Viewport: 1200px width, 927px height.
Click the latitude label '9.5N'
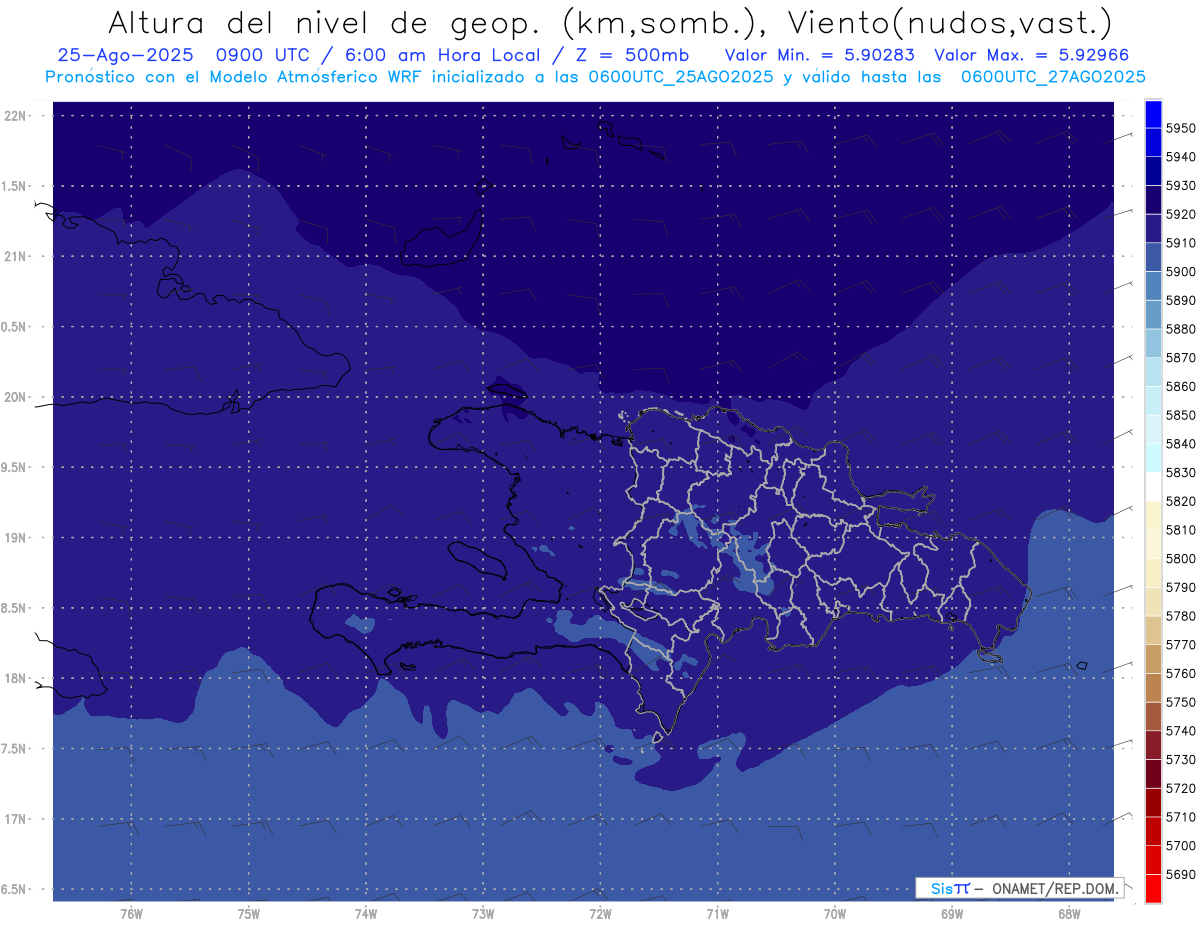15,468
